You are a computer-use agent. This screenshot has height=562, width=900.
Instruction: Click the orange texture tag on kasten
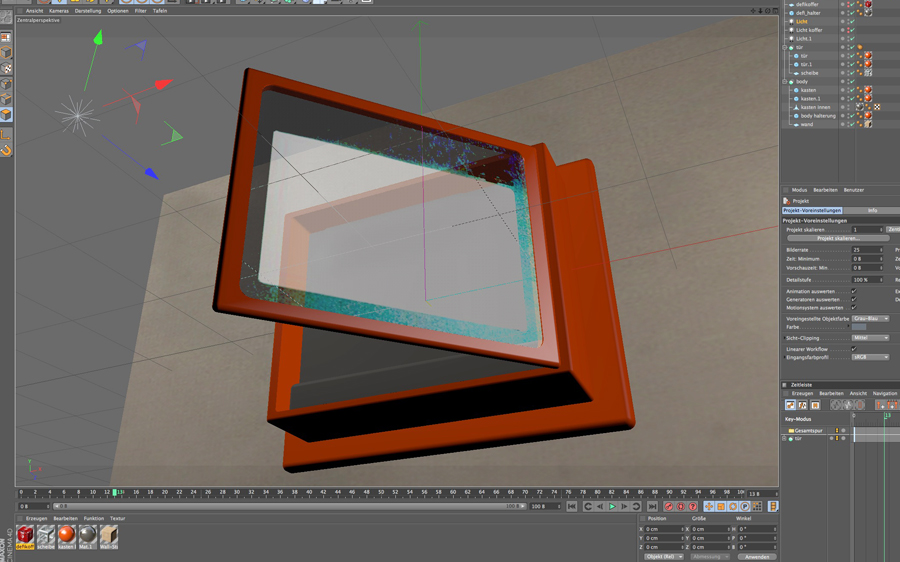867,90
